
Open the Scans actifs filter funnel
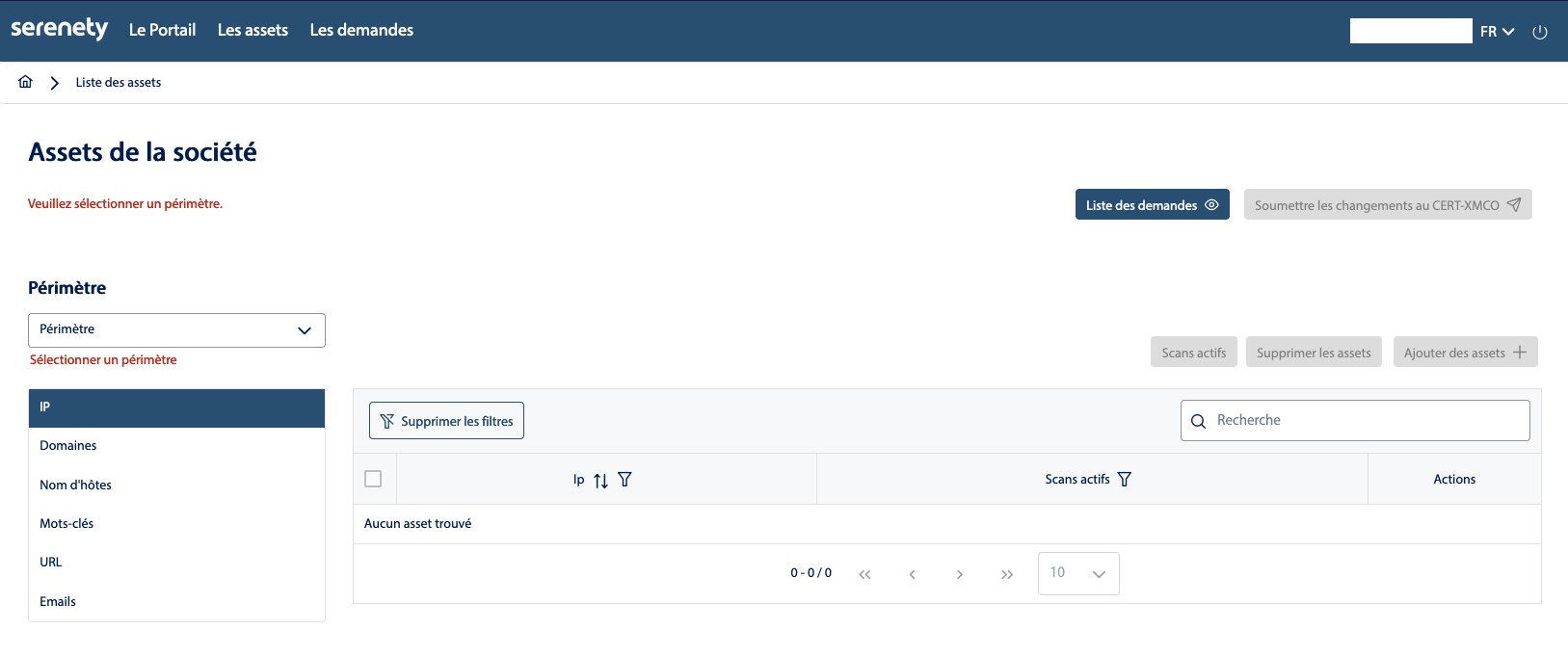pos(1124,480)
